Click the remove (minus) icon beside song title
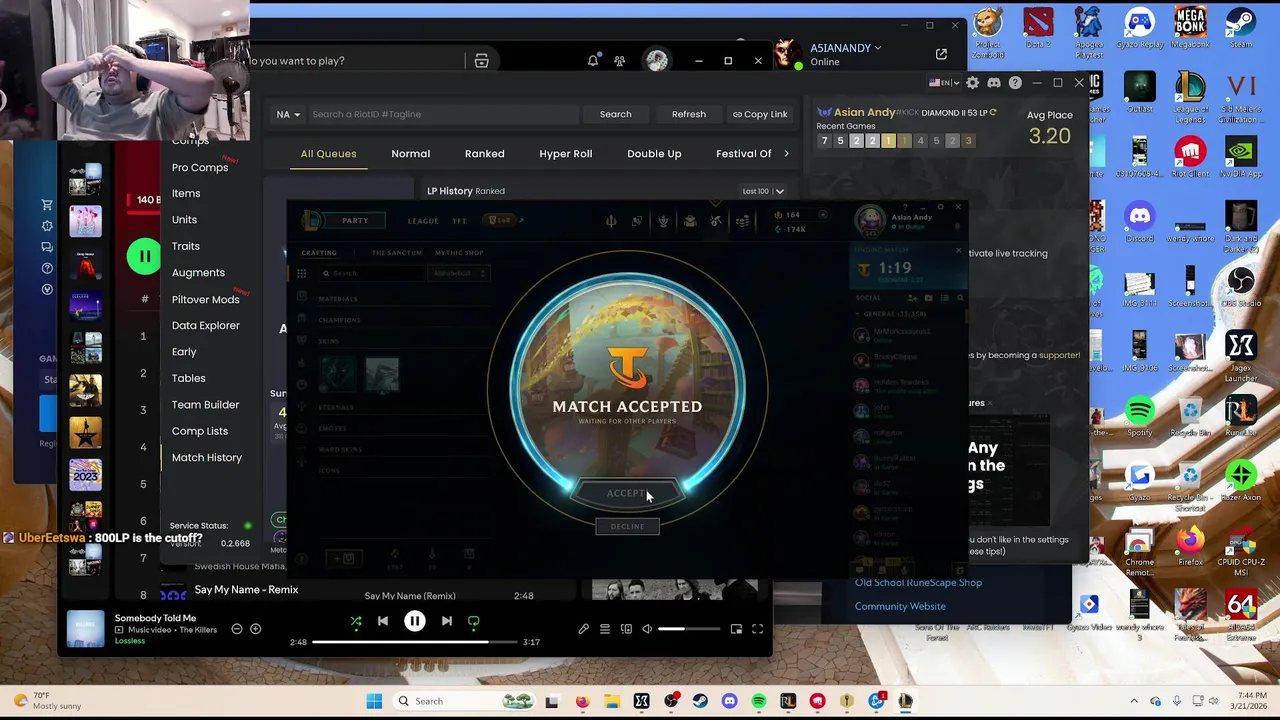The image size is (1280, 720). 237,629
